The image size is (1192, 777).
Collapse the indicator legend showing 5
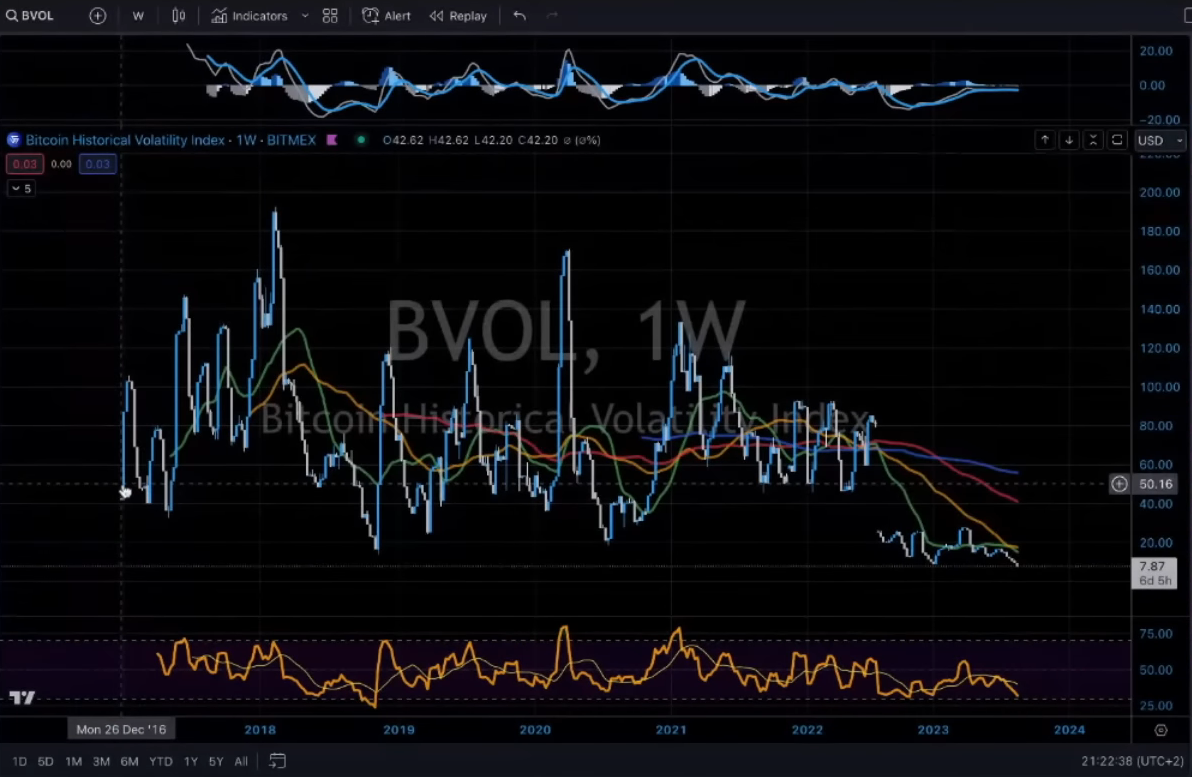[21, 188]
